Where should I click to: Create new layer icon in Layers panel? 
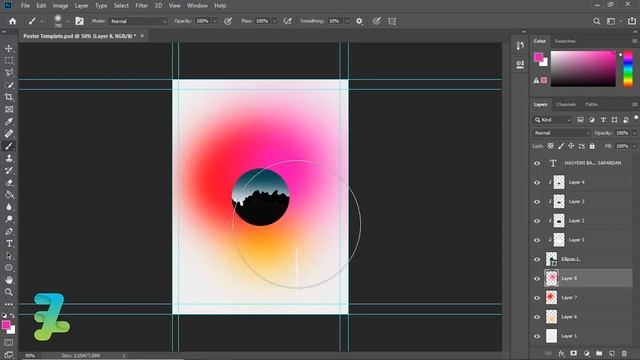click(x=611, y=353)
